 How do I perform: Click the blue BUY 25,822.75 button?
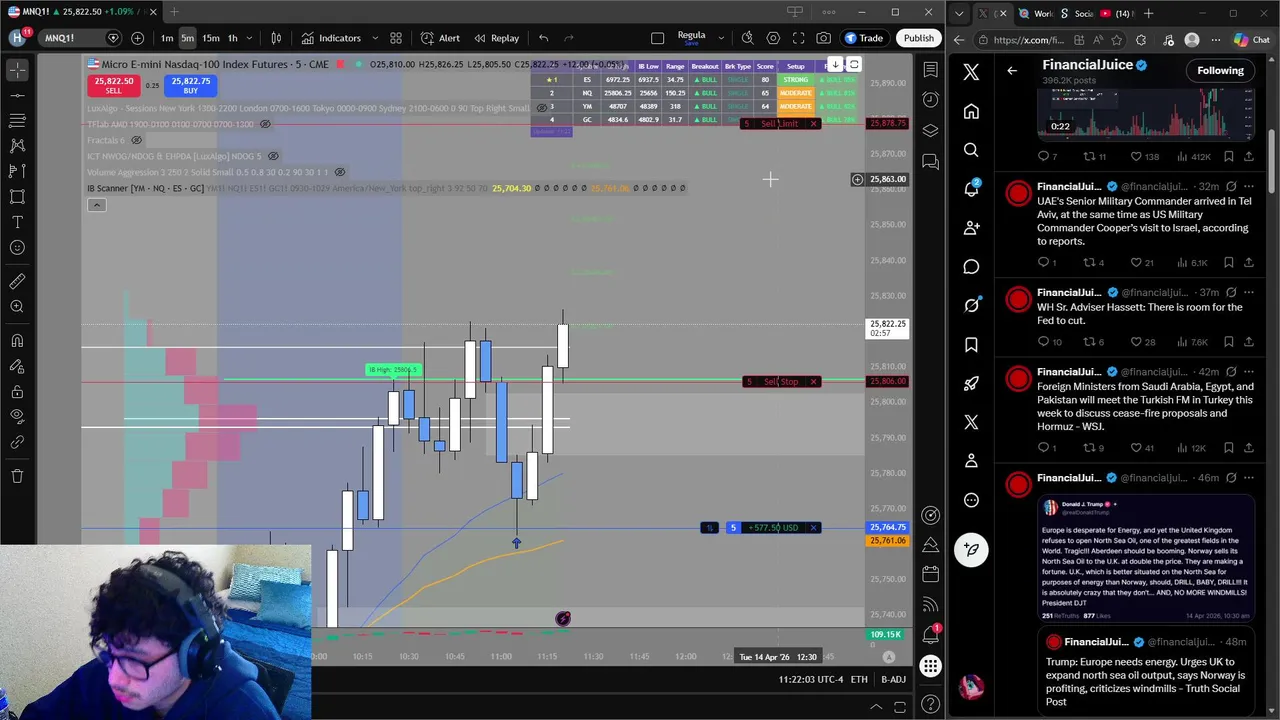pyautogui.click(x=190, y=86)
